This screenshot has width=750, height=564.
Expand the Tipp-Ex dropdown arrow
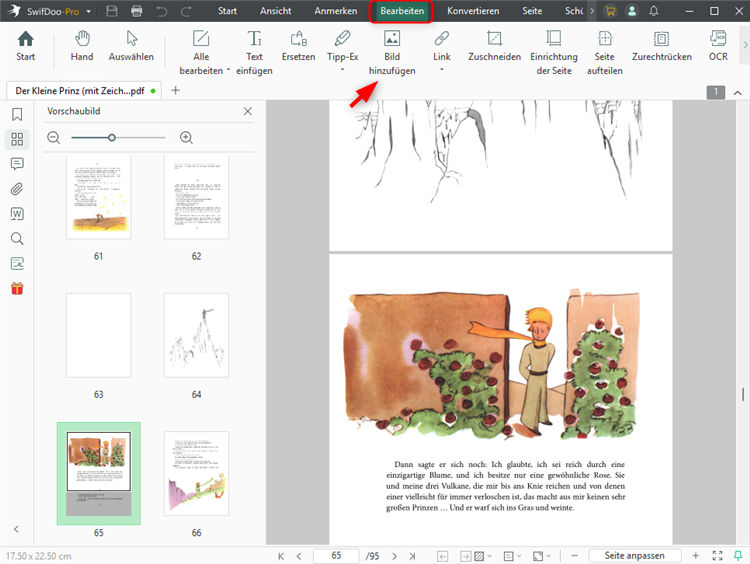pos(342,70)
